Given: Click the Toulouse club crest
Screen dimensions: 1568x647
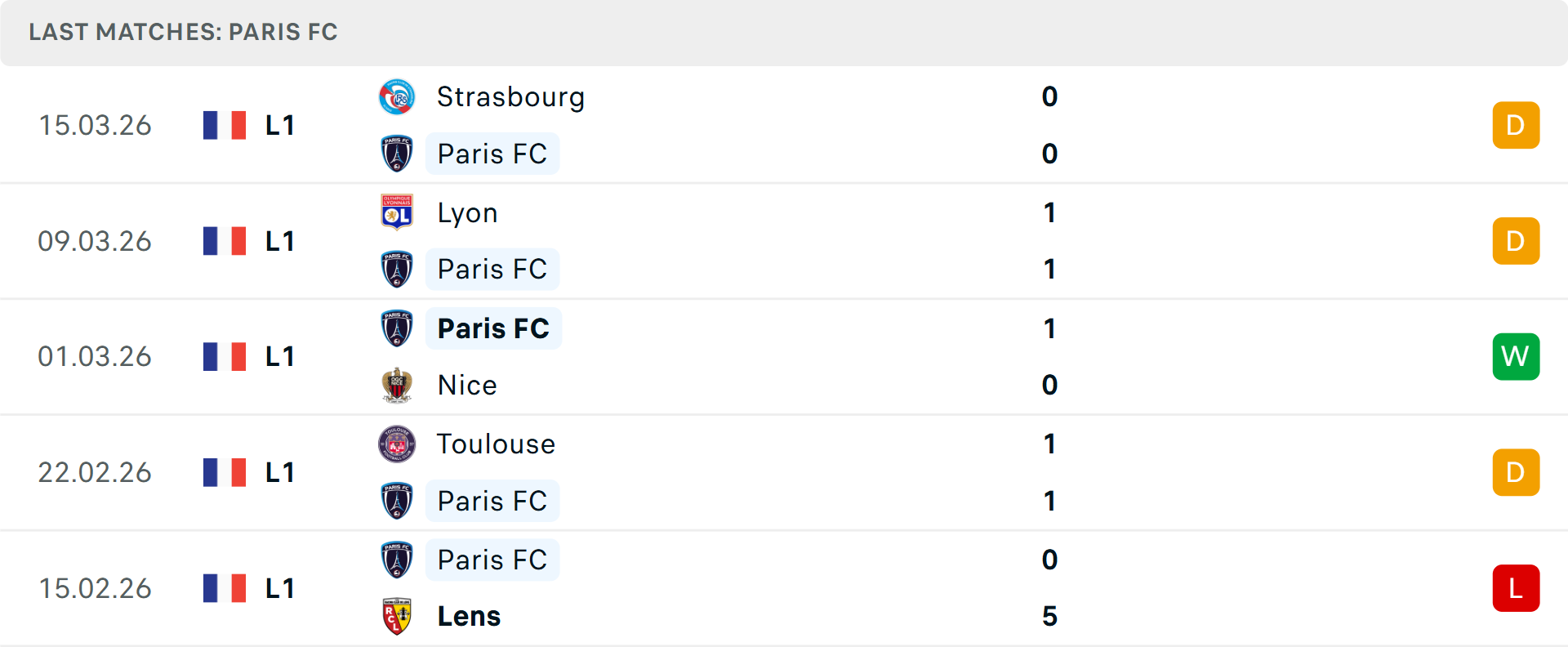Looking at the screenshot, I should click(397, 444).
